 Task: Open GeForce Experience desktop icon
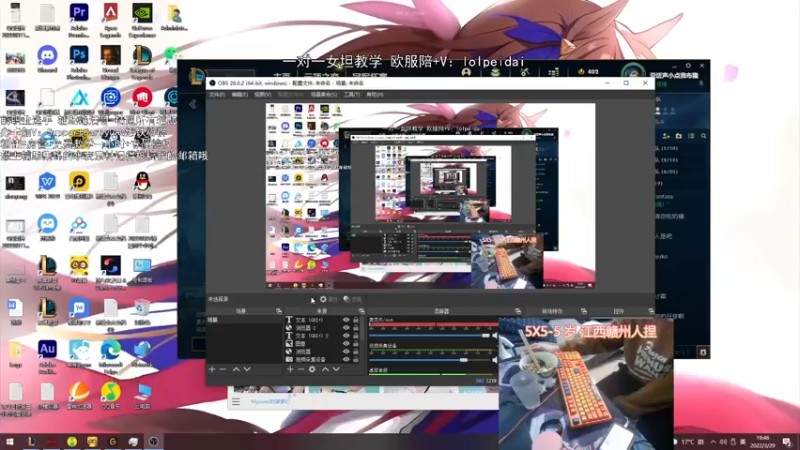coord(142,18)
